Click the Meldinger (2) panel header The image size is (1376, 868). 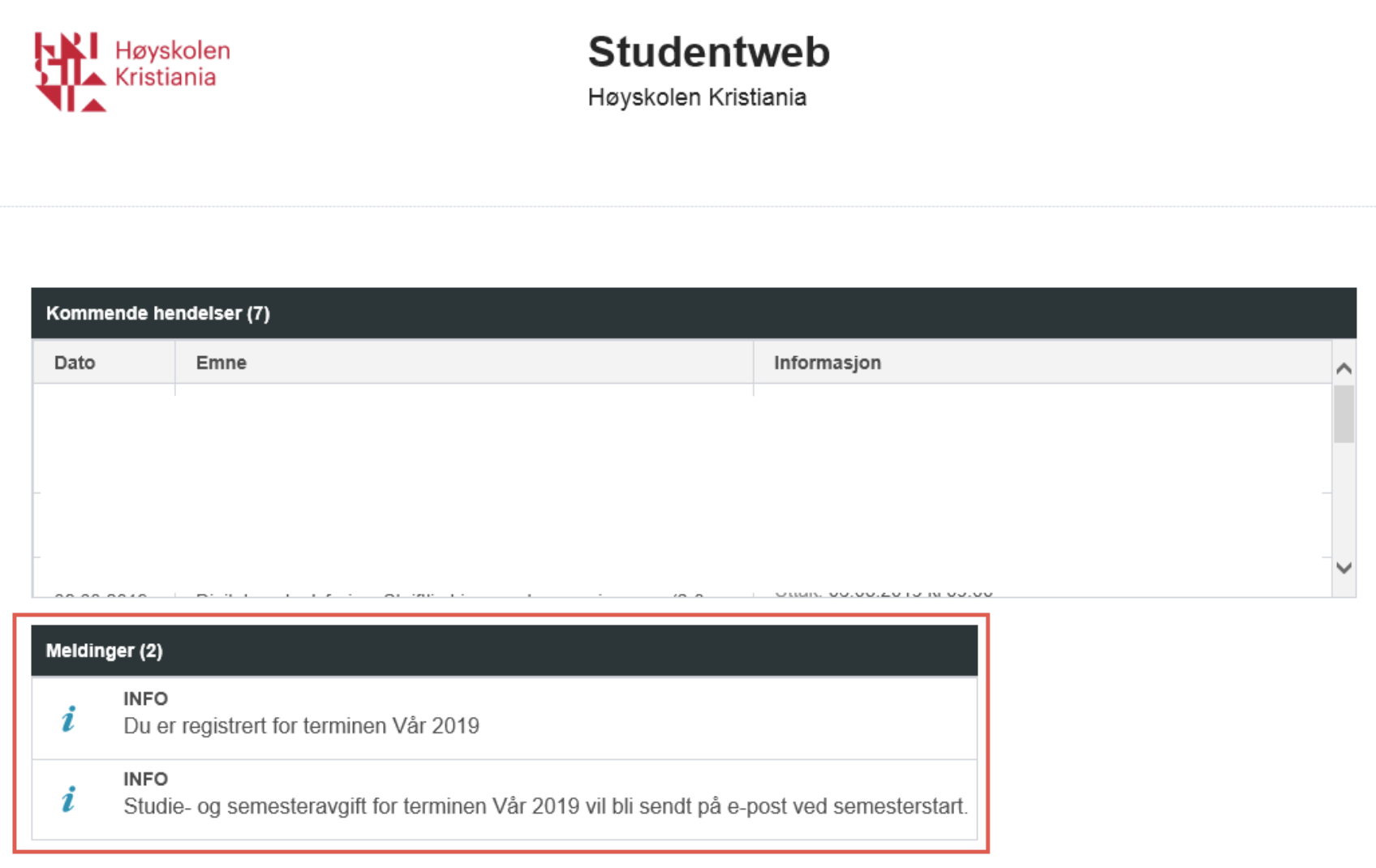[505, 651]
